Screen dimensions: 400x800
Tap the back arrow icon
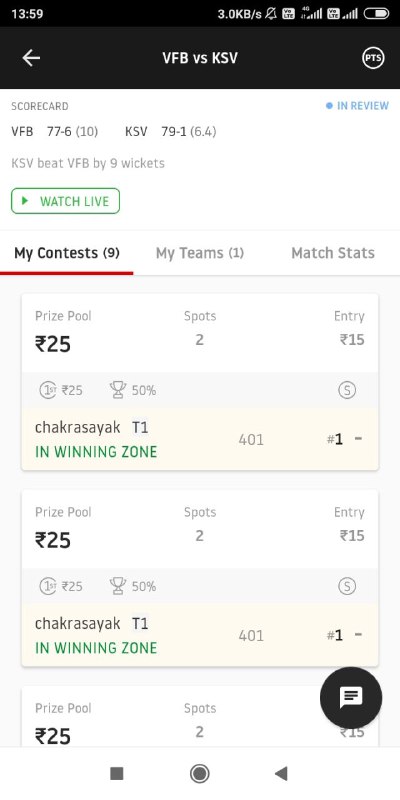coord(31,58)
